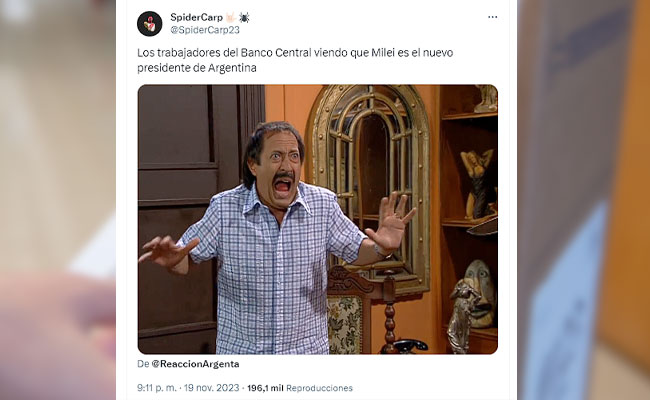Visit the @SpiderCarp23 handle
This screenshot has height=400, width=650.
[x=205, y=30]
